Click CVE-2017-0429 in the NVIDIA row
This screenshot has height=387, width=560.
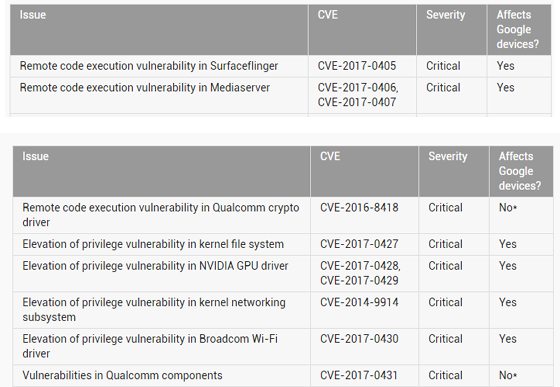(x=359, y=281)
